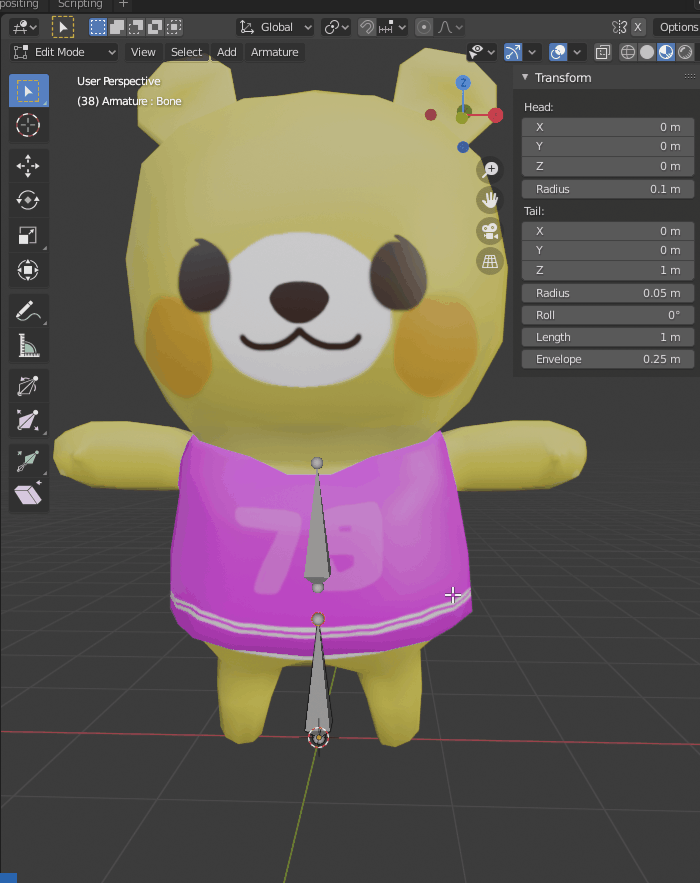Open the object visibility eye dropdown
Image resolution: width=700 pixels, height=883 pixels.
[x=481, y=52]
